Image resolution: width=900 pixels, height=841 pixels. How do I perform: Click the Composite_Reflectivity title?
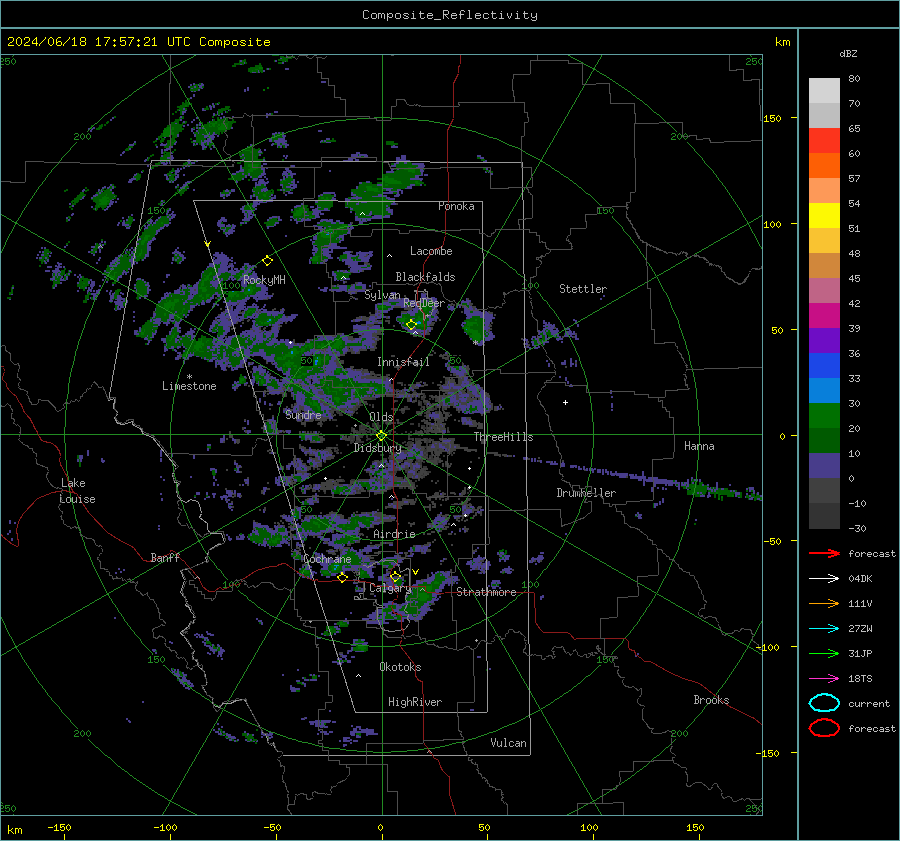coord(450,15)
